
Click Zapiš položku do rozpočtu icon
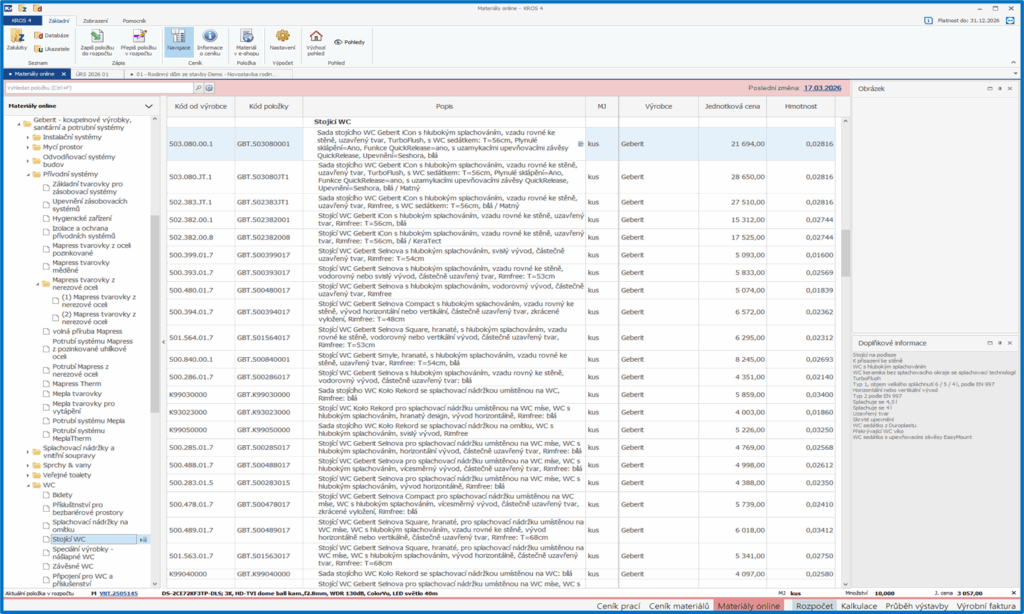(95, 40)
